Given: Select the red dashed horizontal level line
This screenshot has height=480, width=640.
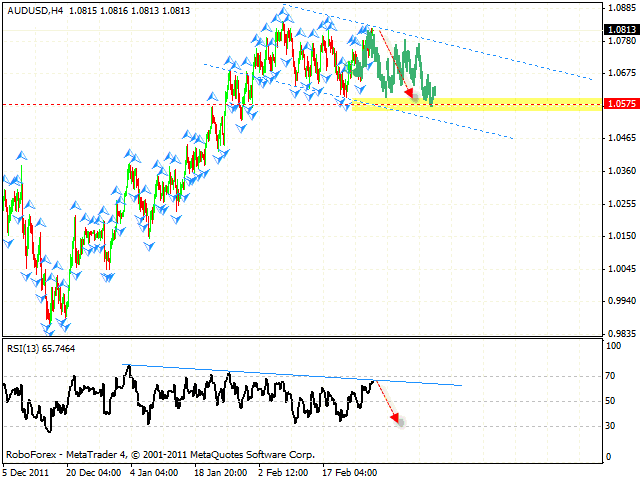Looking at the screenshot, I should coord(150,103).
